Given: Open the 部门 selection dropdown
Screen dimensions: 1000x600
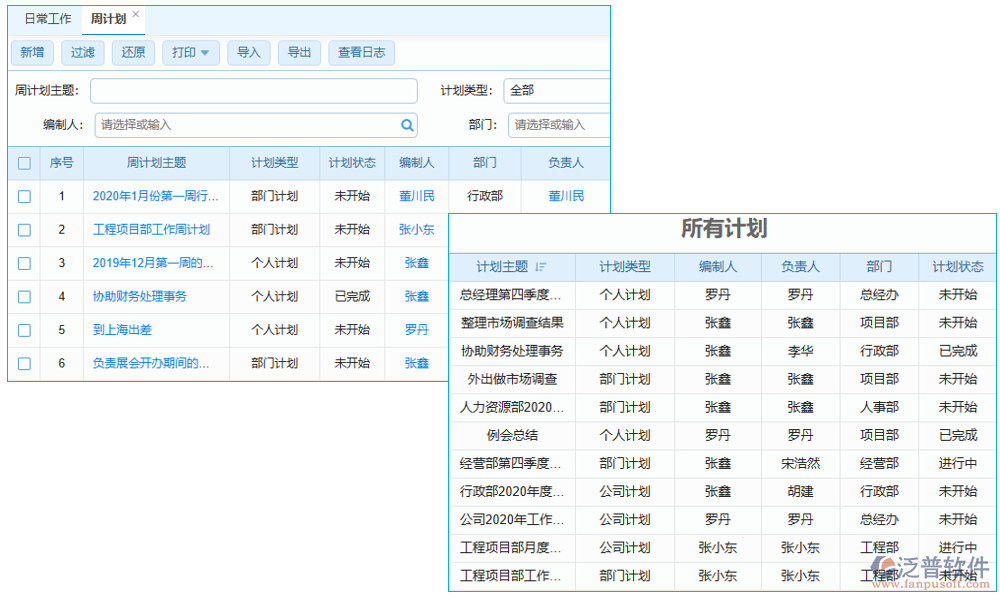Looking at the screenshot, I should coord(558,125).
